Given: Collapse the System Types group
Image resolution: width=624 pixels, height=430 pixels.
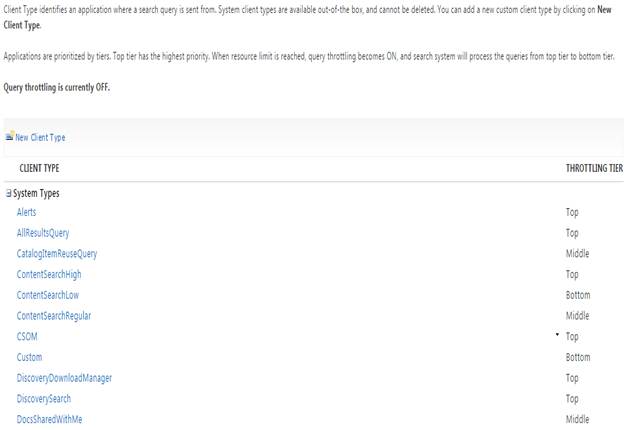Looking at the screenshot, I should point(9,193).
